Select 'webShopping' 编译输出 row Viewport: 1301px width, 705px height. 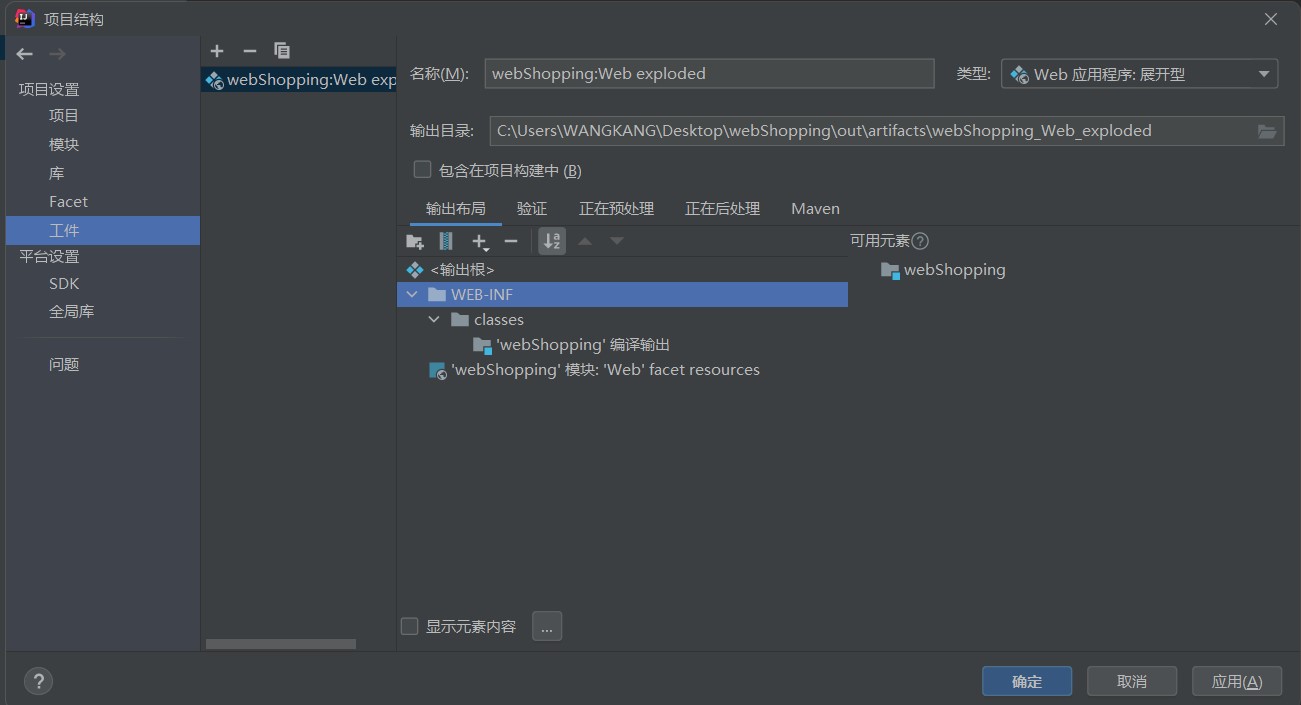622,345
